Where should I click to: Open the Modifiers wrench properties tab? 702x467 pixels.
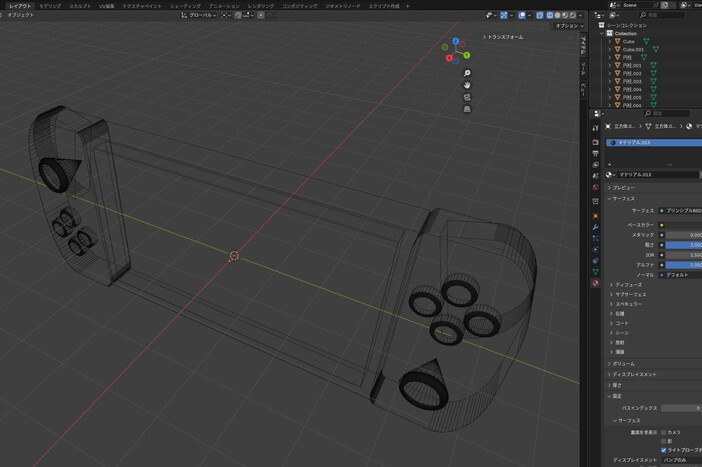pos(596,226)
